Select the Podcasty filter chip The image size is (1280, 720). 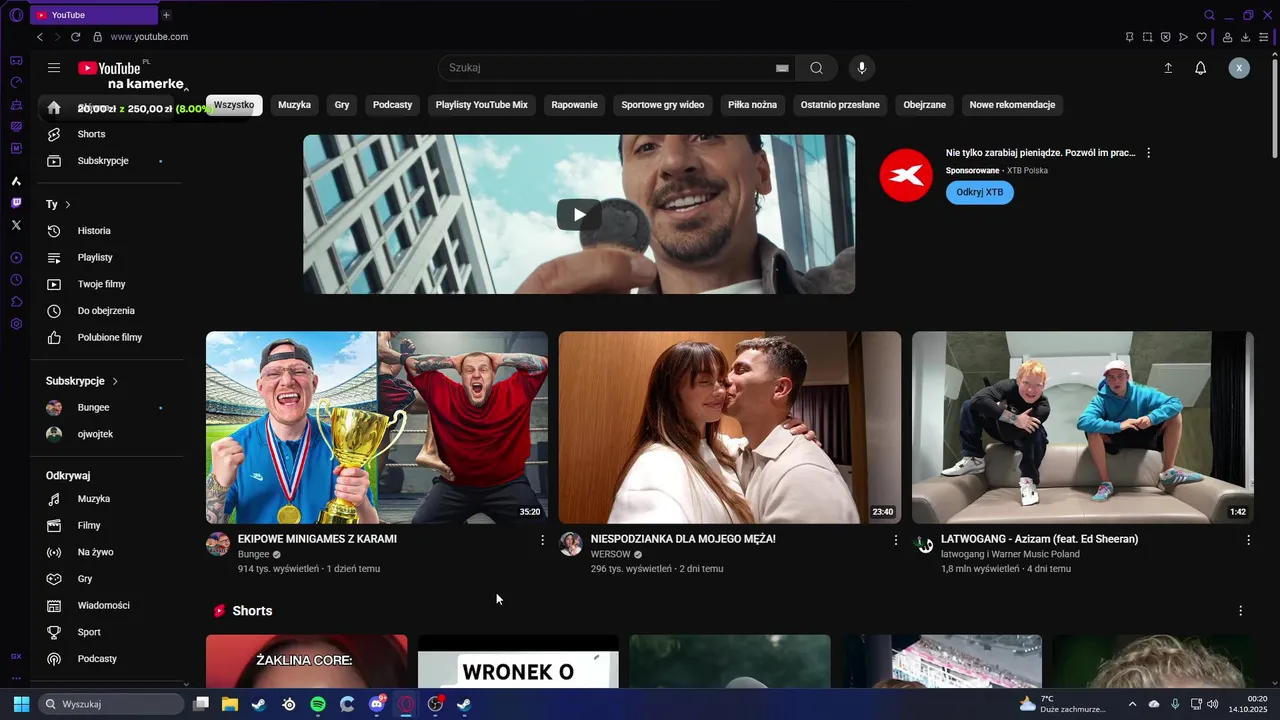392,105
